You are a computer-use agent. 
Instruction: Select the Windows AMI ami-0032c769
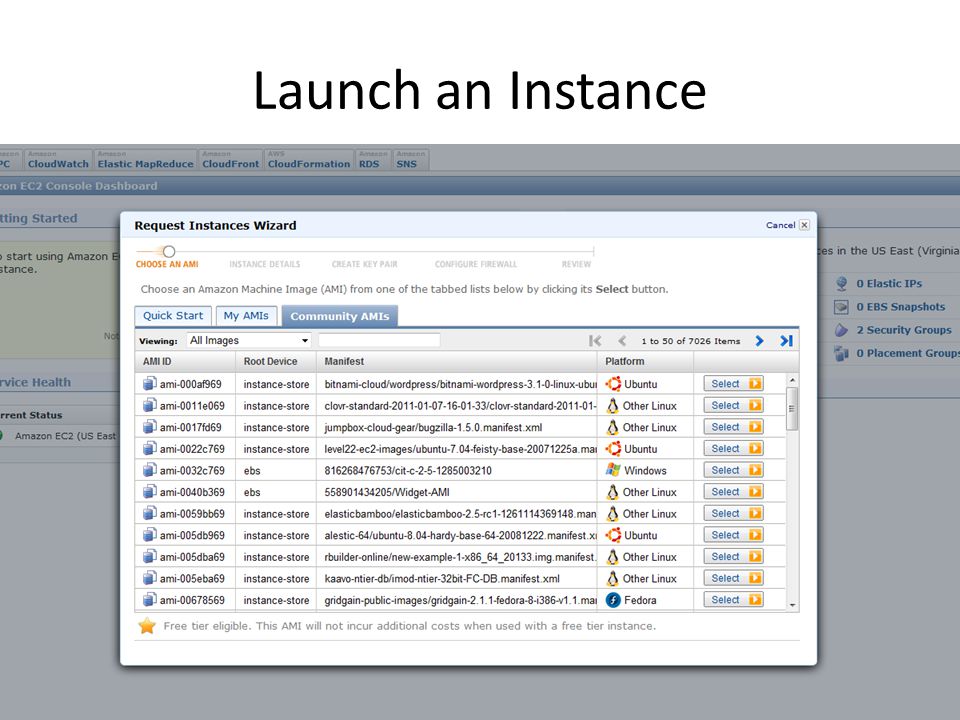click(x=733, y=470)
